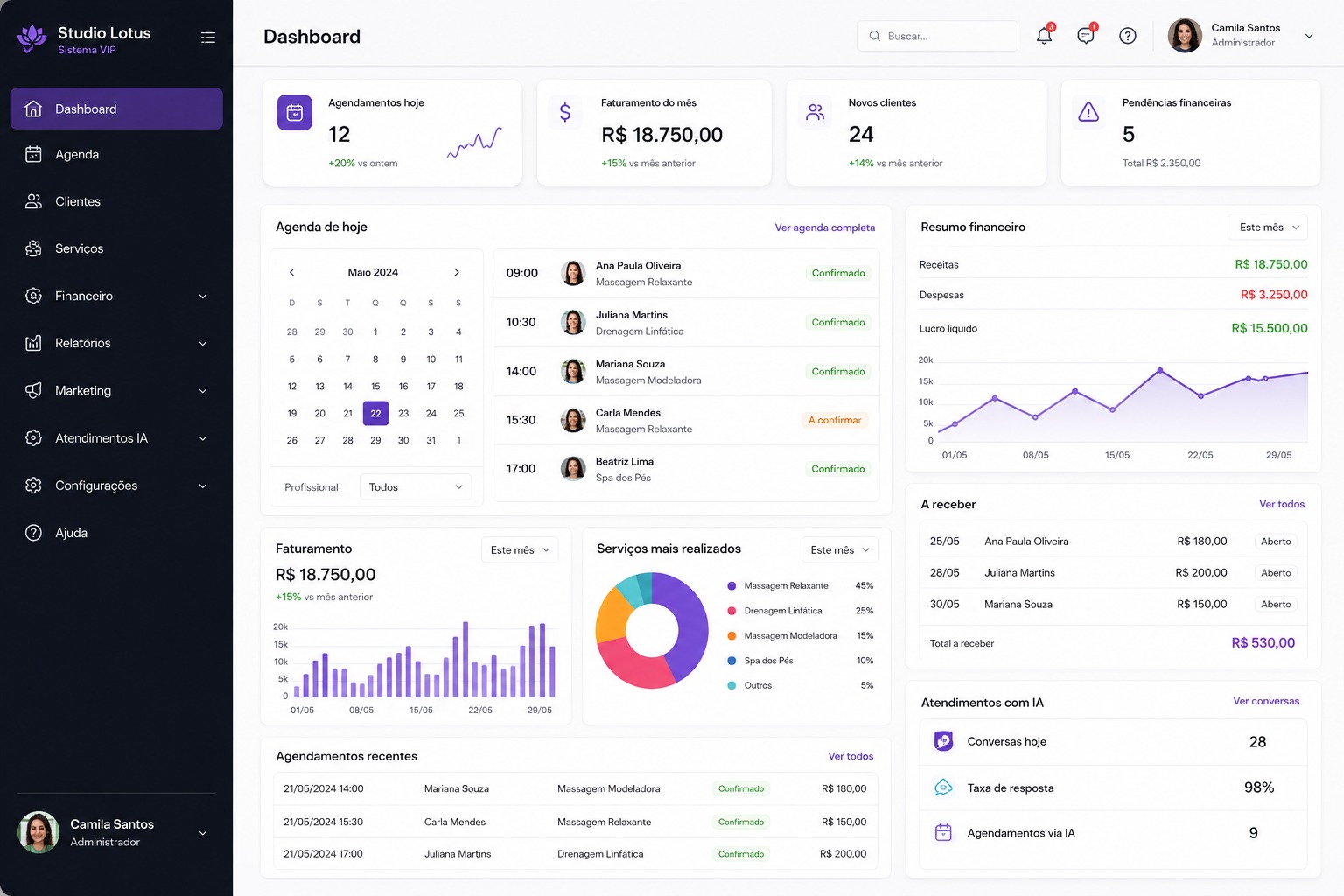Click the Conversas hoje chat icon

pos(943,741)
